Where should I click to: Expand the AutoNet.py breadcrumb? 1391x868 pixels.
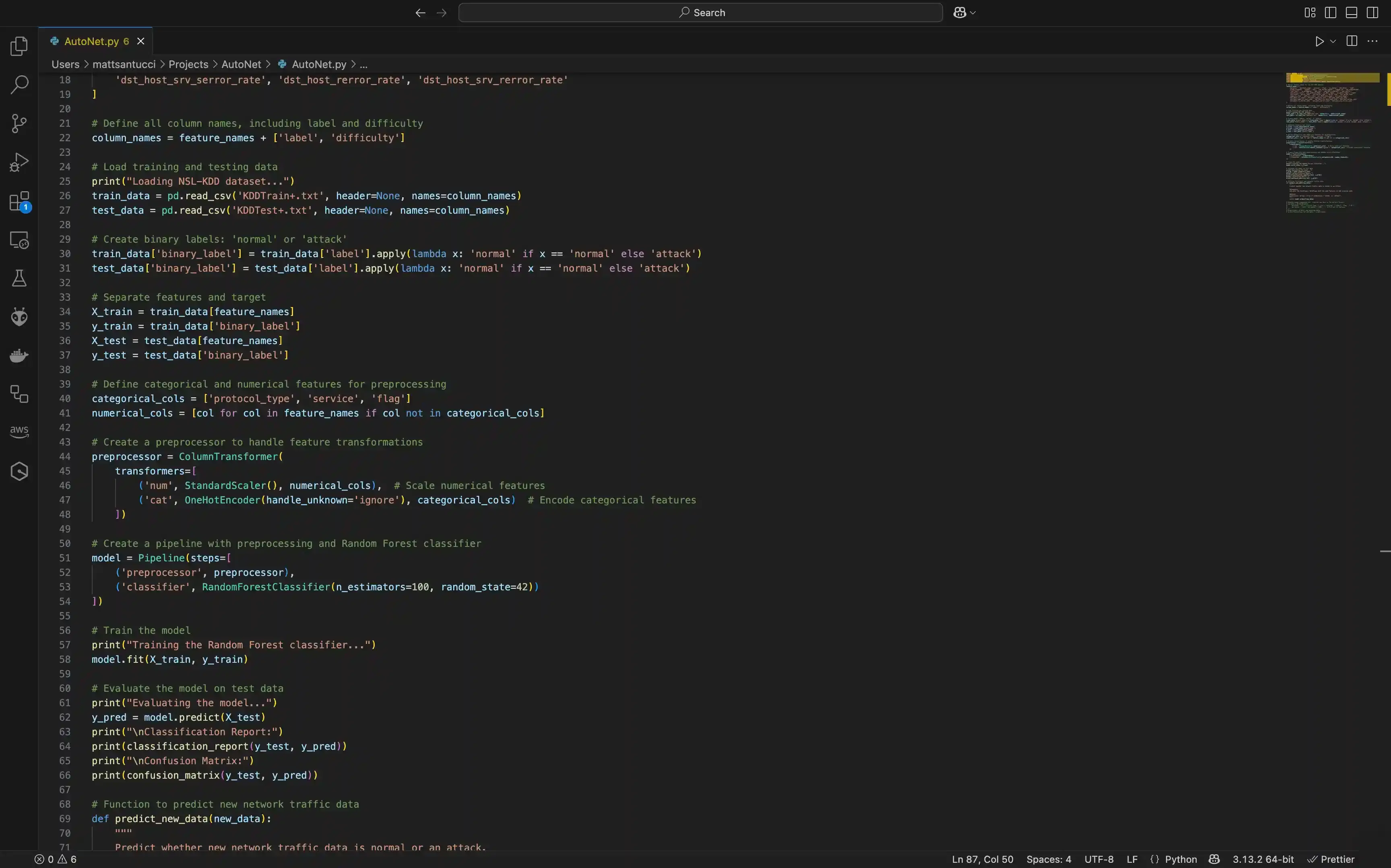click(x=319, y=64)
